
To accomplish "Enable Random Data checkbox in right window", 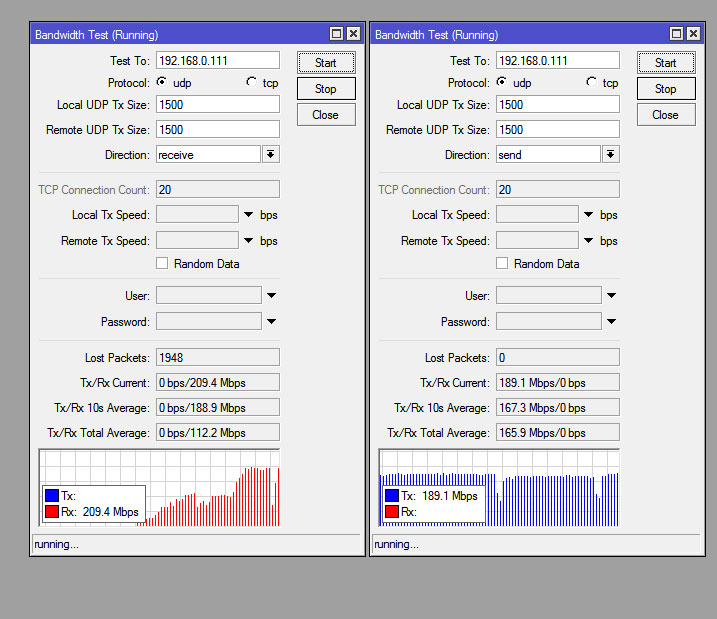I will (x=502, y=264).
